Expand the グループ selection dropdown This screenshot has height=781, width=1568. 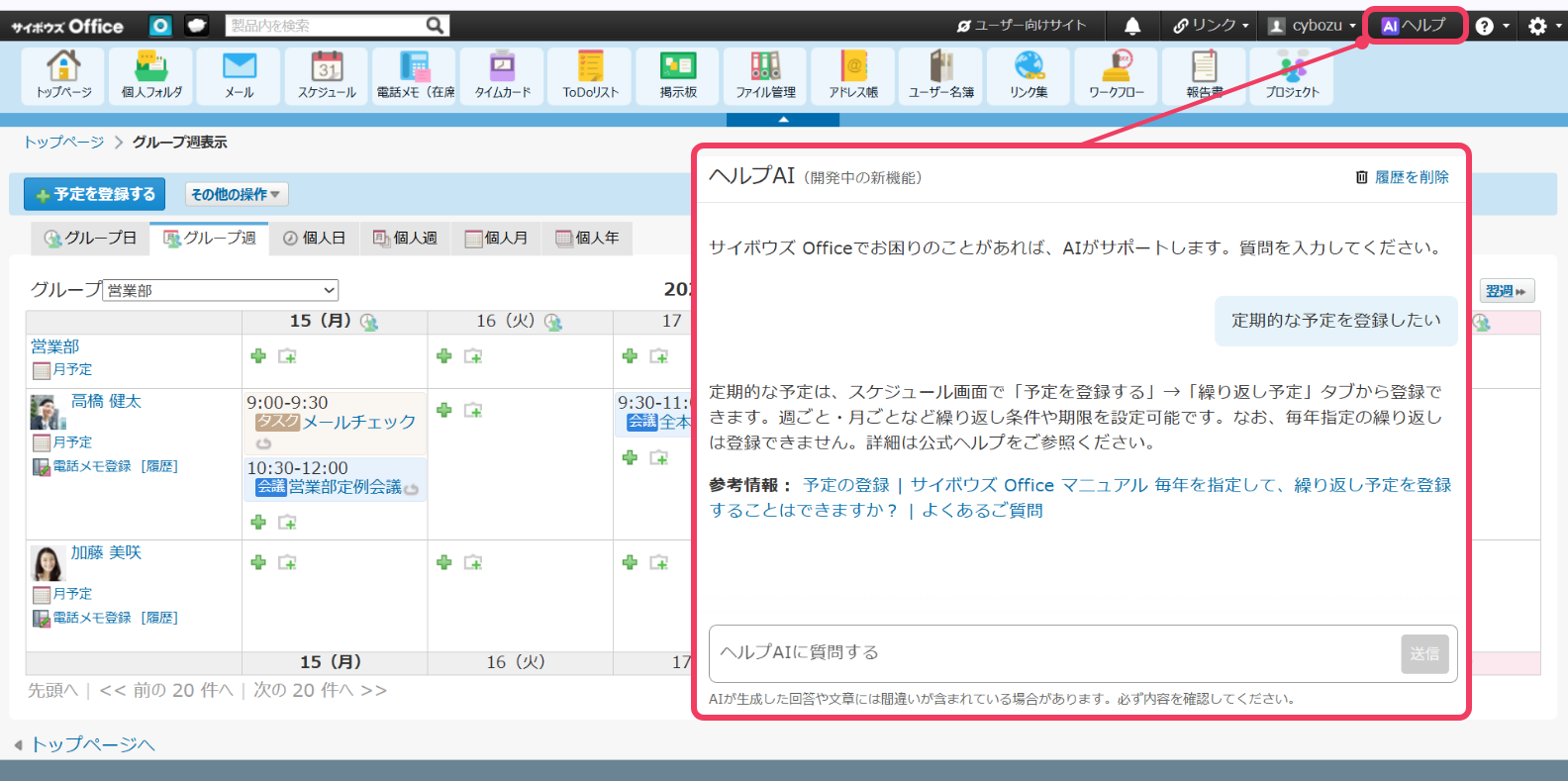(x=221, y=290)
